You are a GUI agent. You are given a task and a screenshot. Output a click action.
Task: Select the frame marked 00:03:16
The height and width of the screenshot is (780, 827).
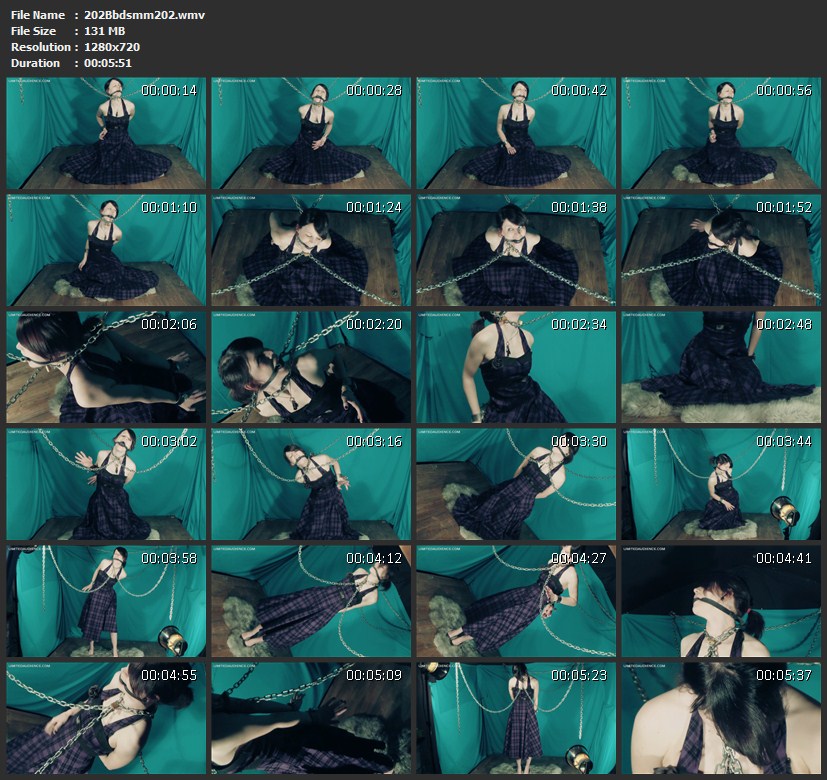point(311,484)
